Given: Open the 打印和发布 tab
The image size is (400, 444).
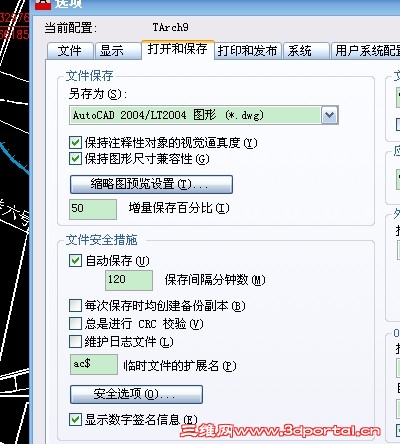Looking at the screenshot, I should (x=248, y=51).
